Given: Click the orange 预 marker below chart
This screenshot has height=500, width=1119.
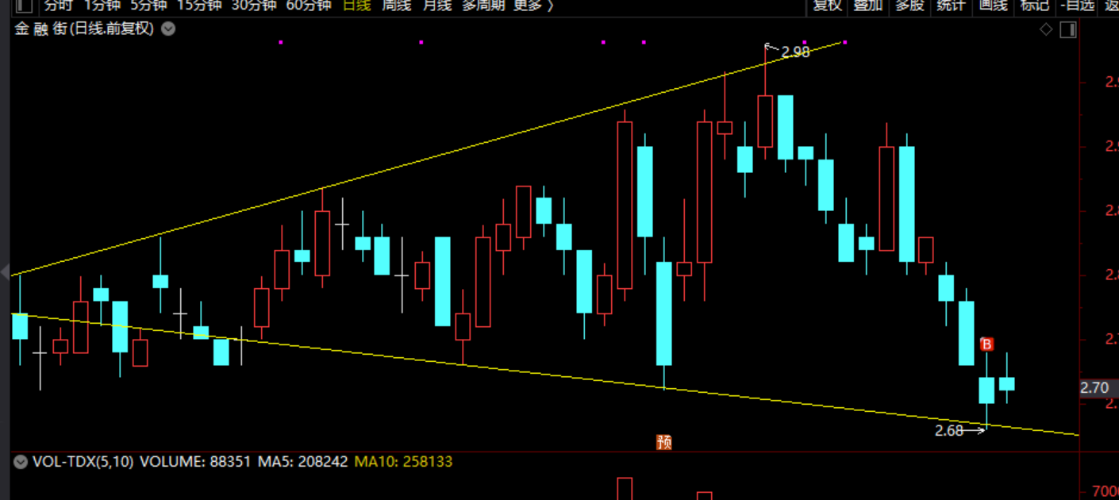Looking at the screenshot, I should [664, 442].
